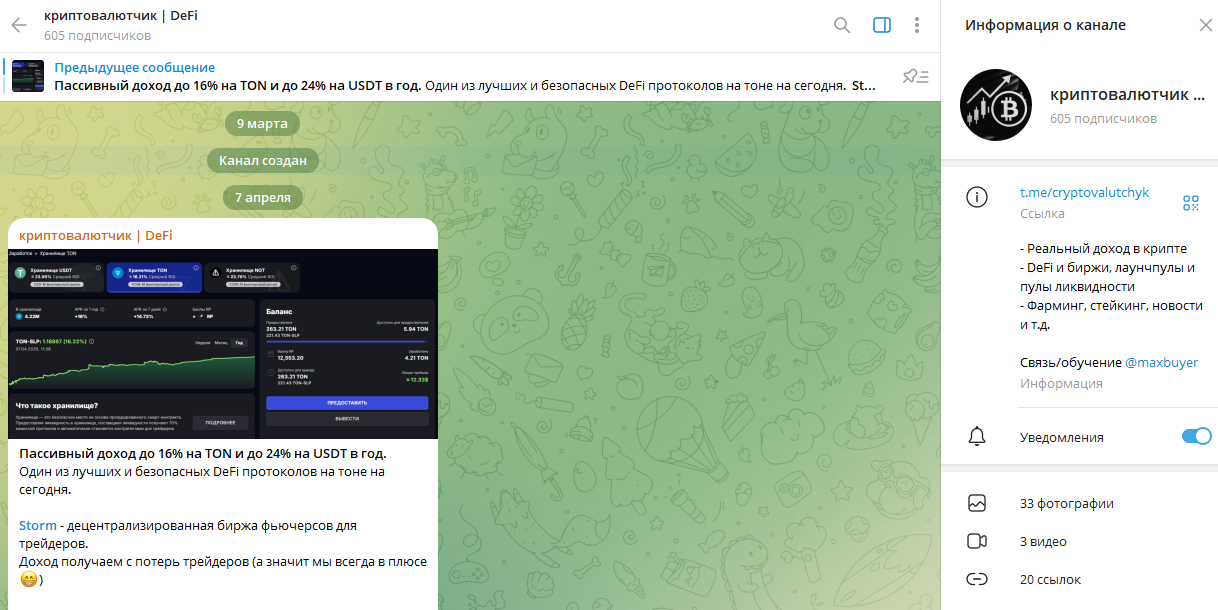This screenshot has height=610, width=1218.
Task: Click the 'Ссылка' label under link
Action: point(1042,213)
